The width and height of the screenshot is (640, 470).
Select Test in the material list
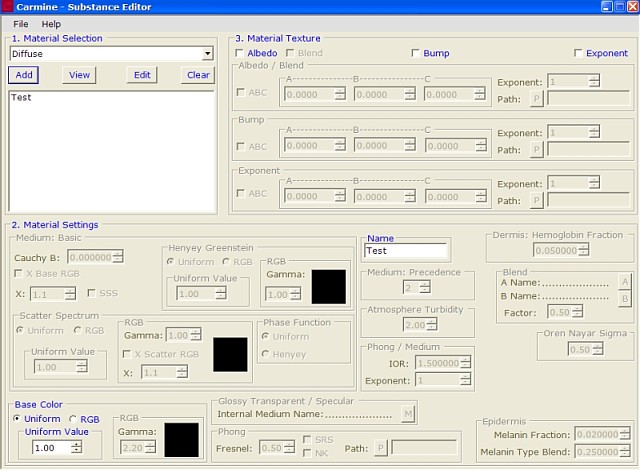click(x=21, y=98)
